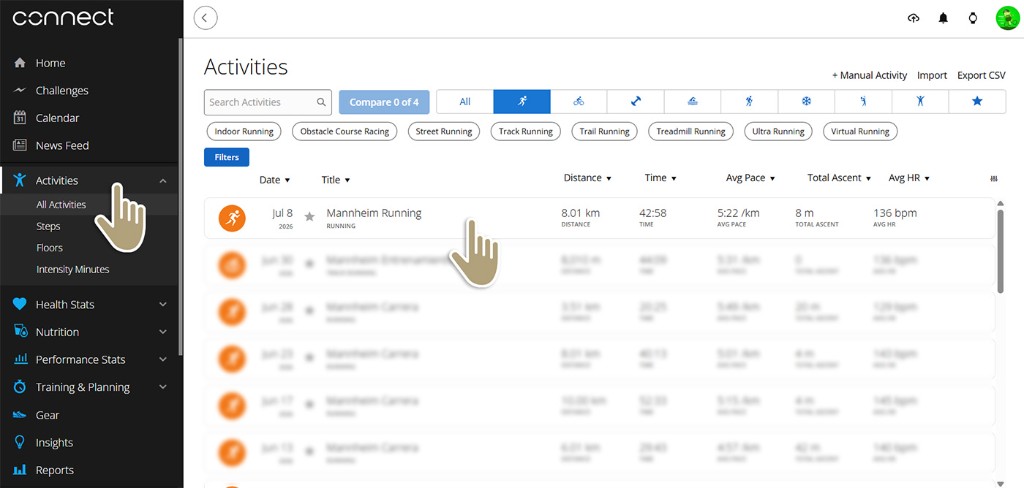Screen dimensions: 1024x488
Task: Open the cloud upload icon
Action: pyautogui.click(x=913, y=18)
